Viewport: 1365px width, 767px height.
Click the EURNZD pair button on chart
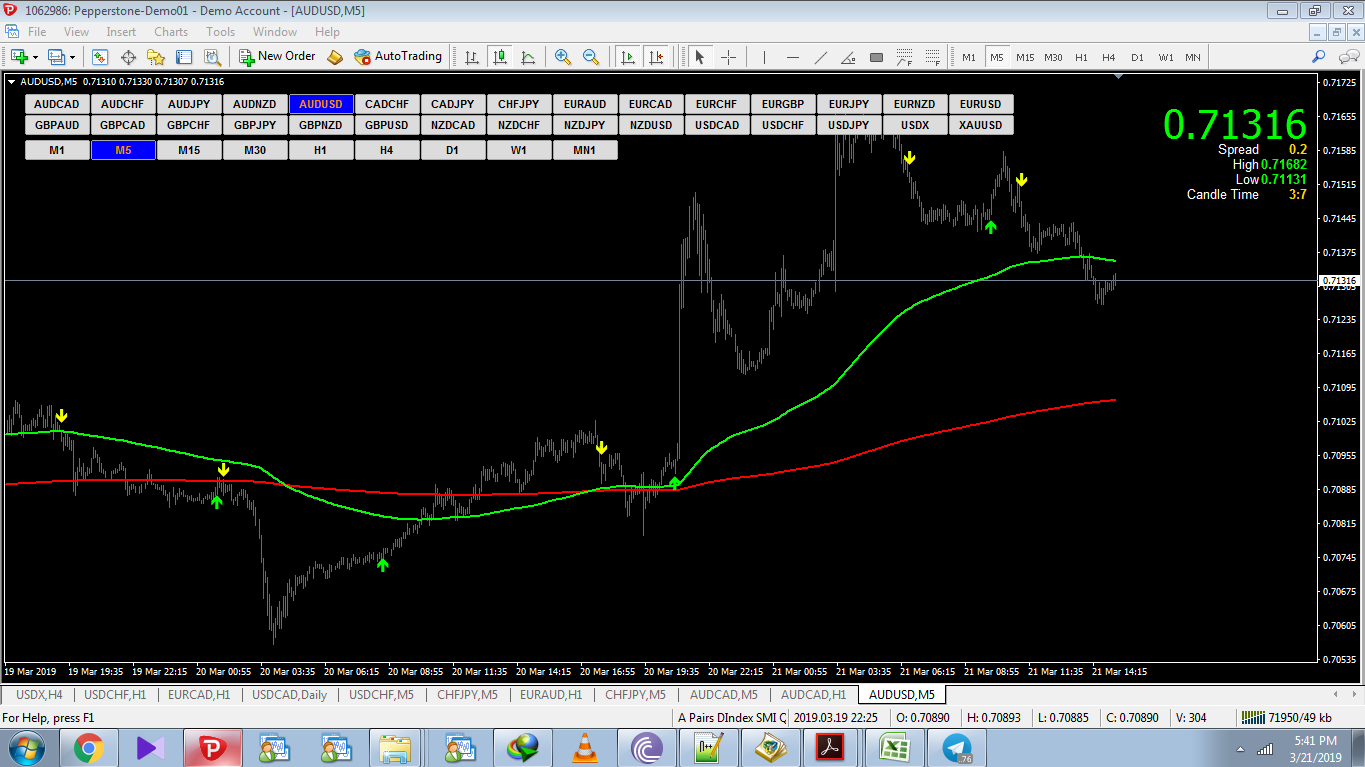915,104
